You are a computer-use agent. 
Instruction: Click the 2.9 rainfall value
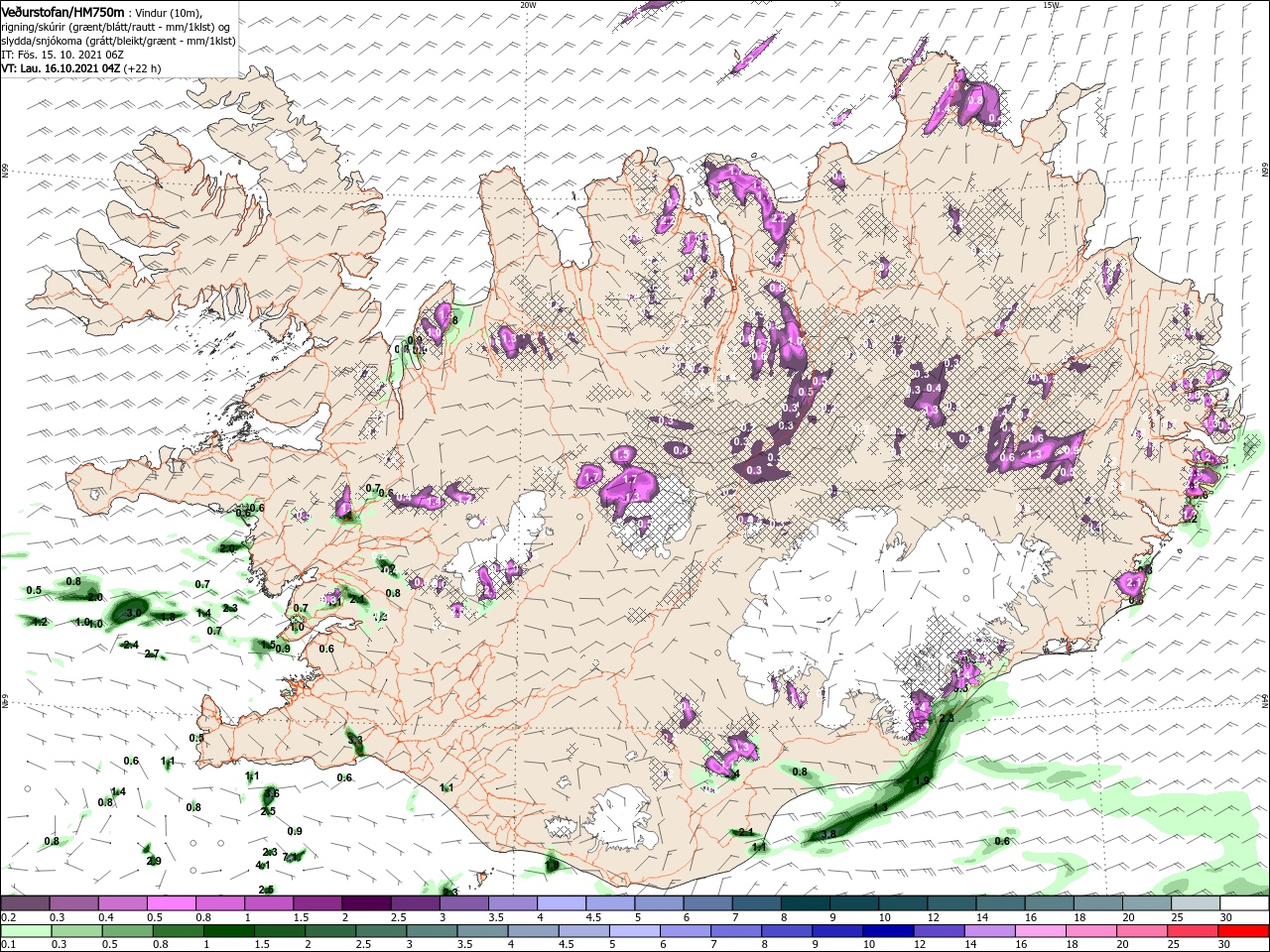tap(154, 861)
